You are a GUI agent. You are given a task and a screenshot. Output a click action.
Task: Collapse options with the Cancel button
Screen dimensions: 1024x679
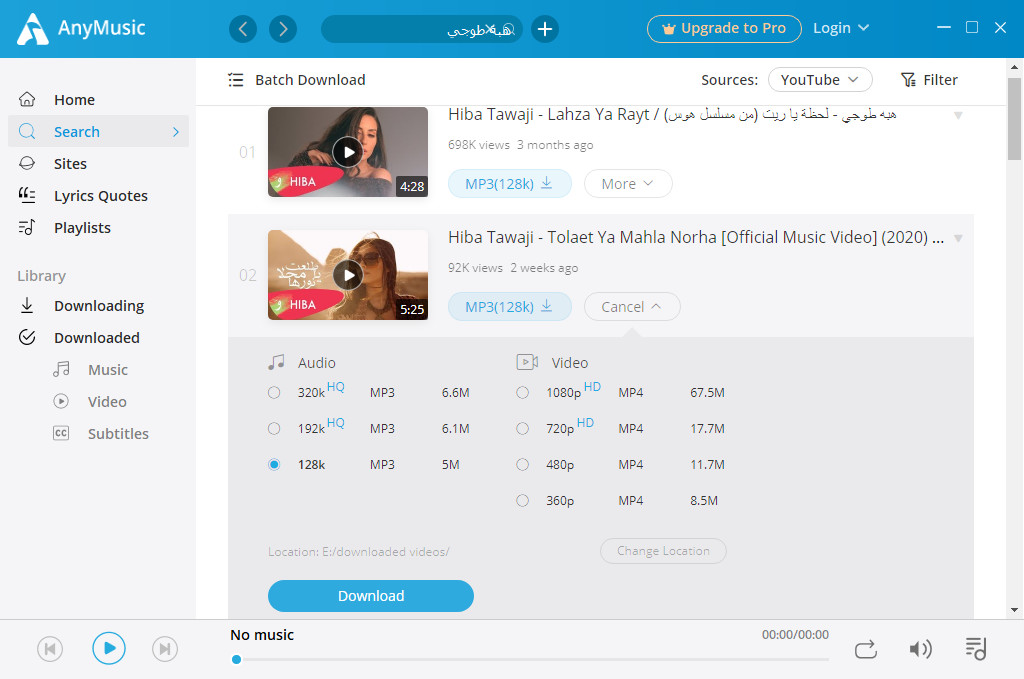pos(632,306)
